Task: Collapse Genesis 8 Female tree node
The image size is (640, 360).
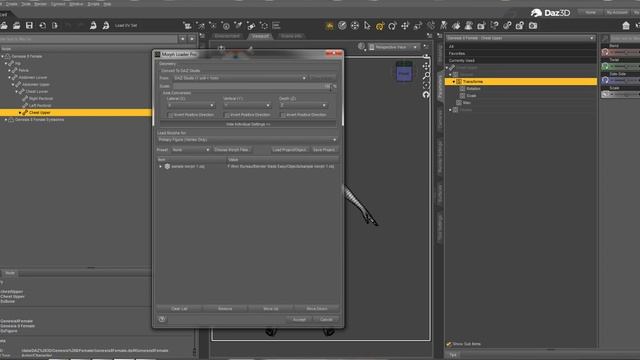Action: pyautogui.click(x=2, y=56)
